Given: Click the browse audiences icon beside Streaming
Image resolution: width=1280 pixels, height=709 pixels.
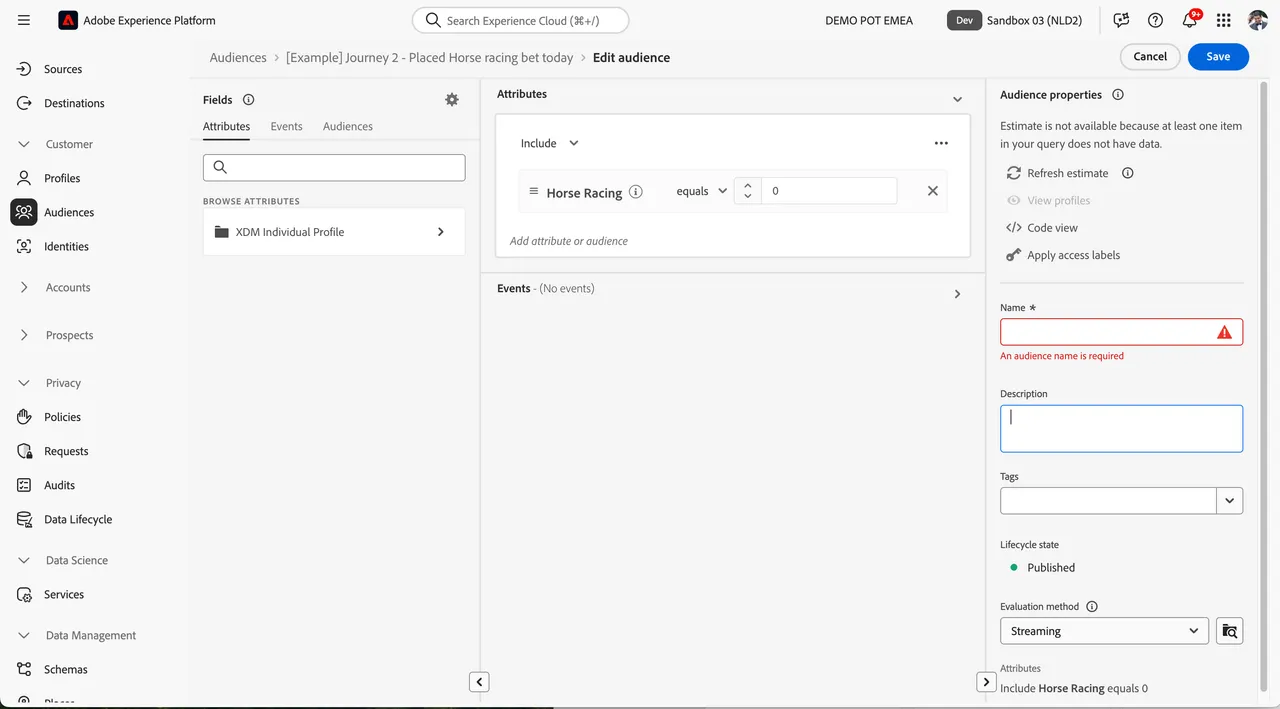Looking at the screenshot, I should [1230, 631].
